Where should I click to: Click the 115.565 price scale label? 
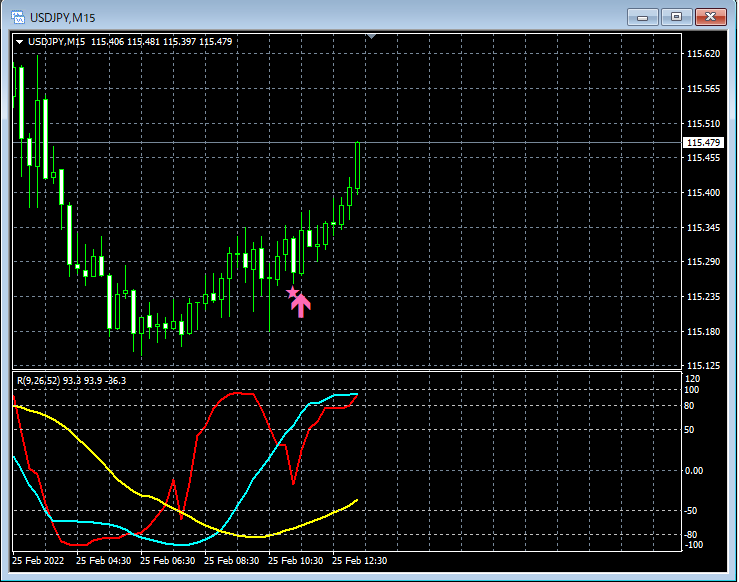(x=703, y=89)
